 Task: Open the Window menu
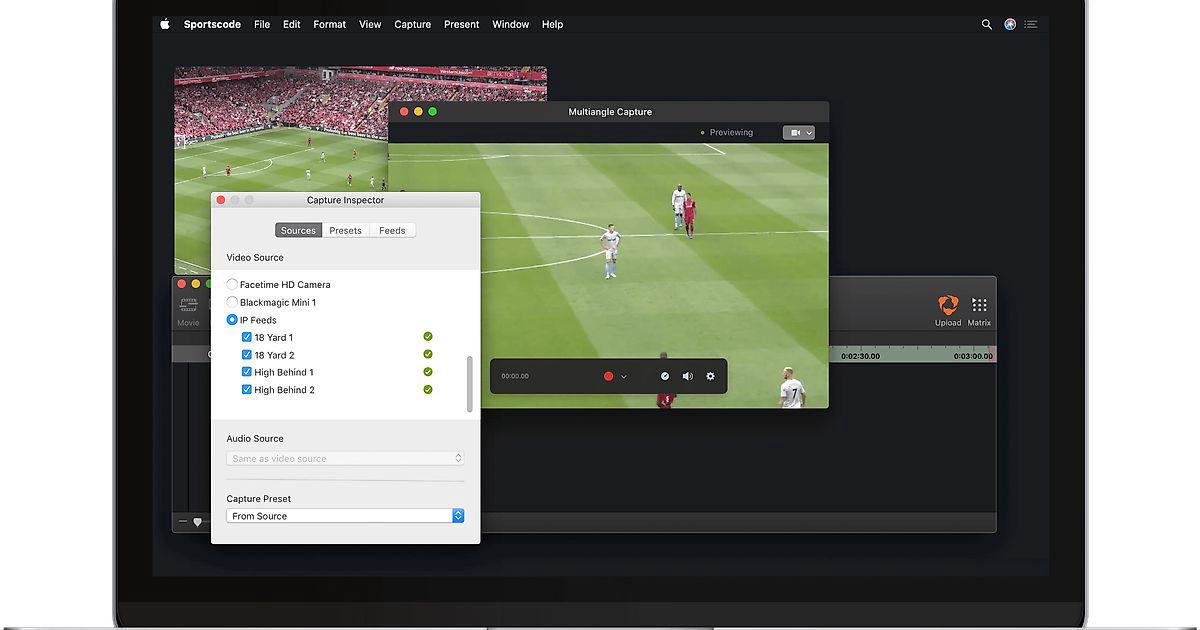[511, 24]
